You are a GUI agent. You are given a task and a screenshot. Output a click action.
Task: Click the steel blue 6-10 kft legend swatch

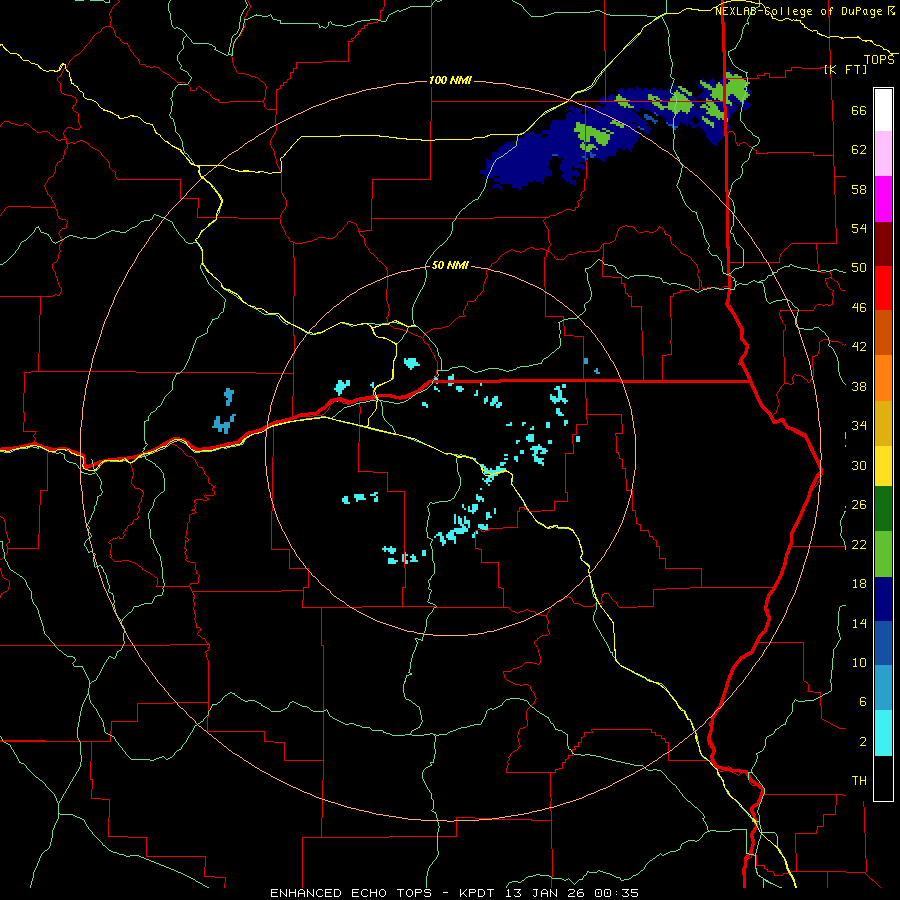883,688
